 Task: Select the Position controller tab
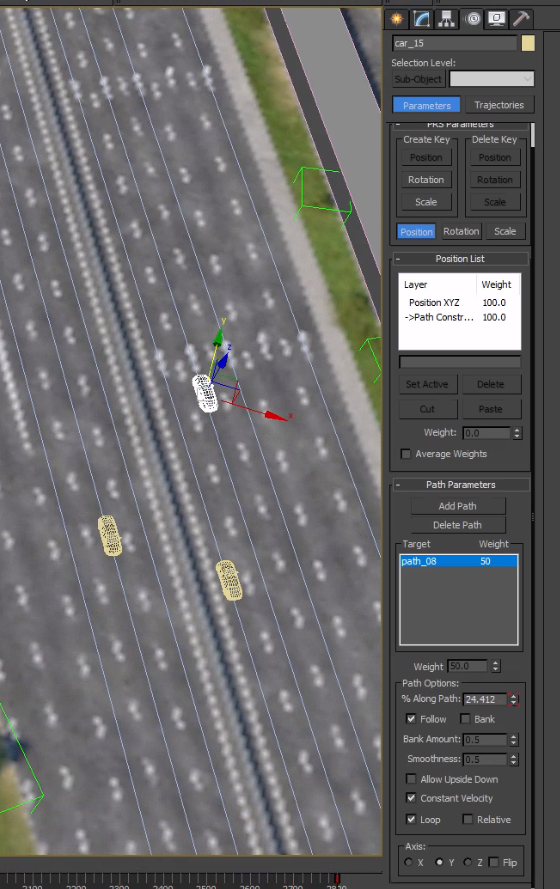click(416, 232)
